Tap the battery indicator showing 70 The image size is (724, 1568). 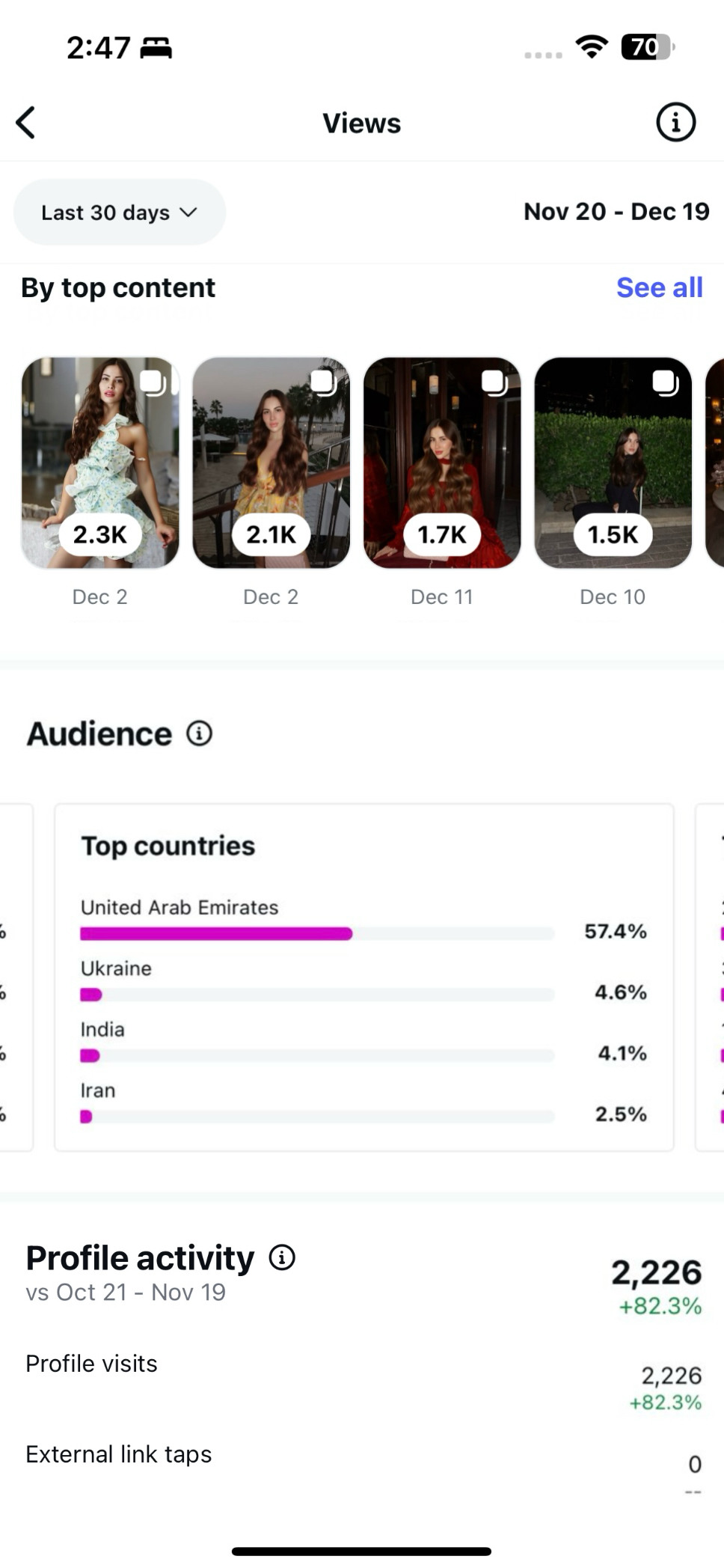coord(647,47)
